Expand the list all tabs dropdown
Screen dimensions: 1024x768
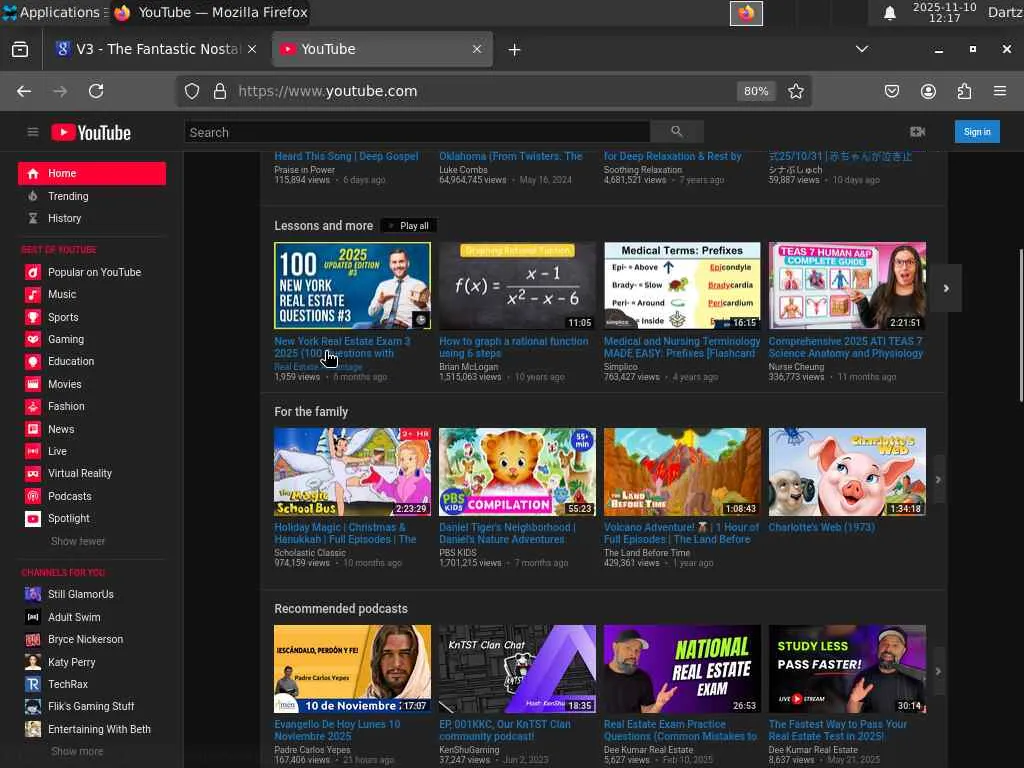point(862,49)
